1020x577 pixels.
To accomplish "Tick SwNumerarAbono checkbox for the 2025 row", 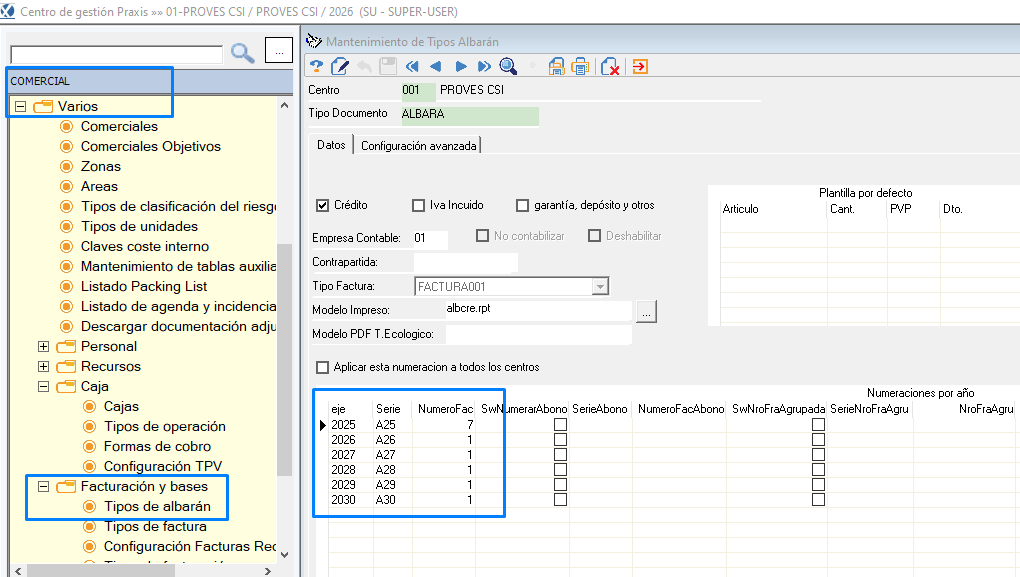I will tap(560, 425).
